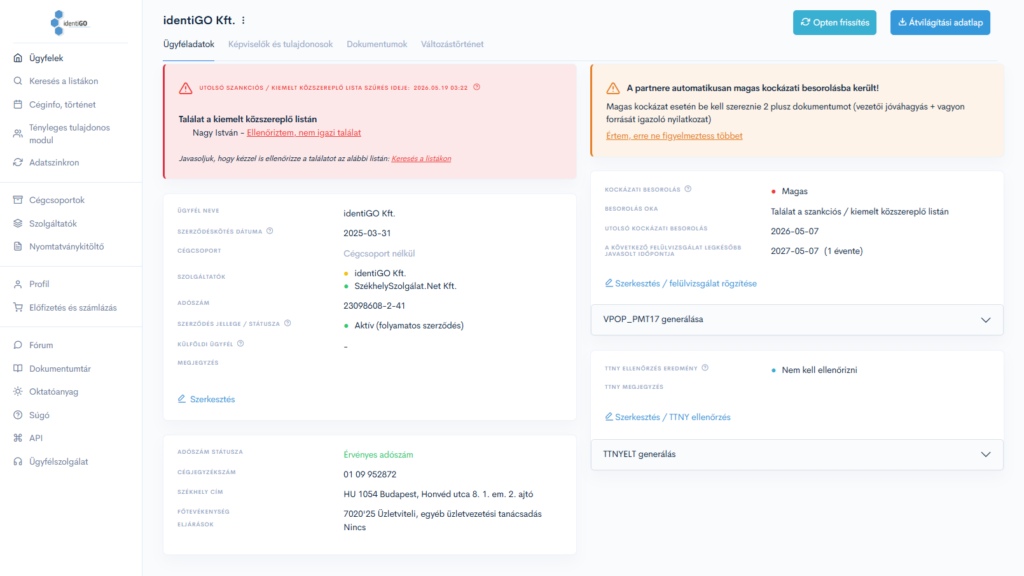Click the next review date 2027-05-07
This screenshot has height=576, width=1024.
pyautogui.click(x=794, y=251)
